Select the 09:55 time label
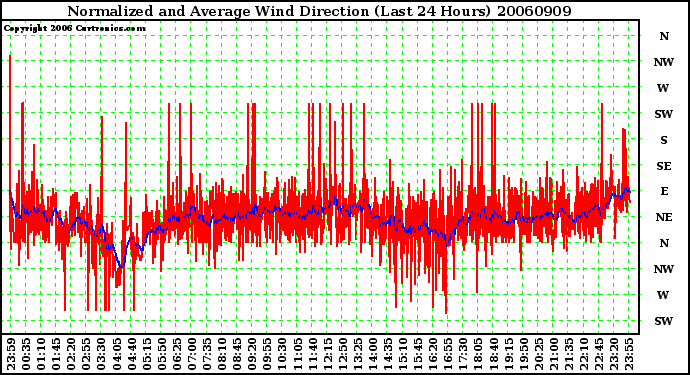This screenshot has width=690, height=375. [268, 354]
